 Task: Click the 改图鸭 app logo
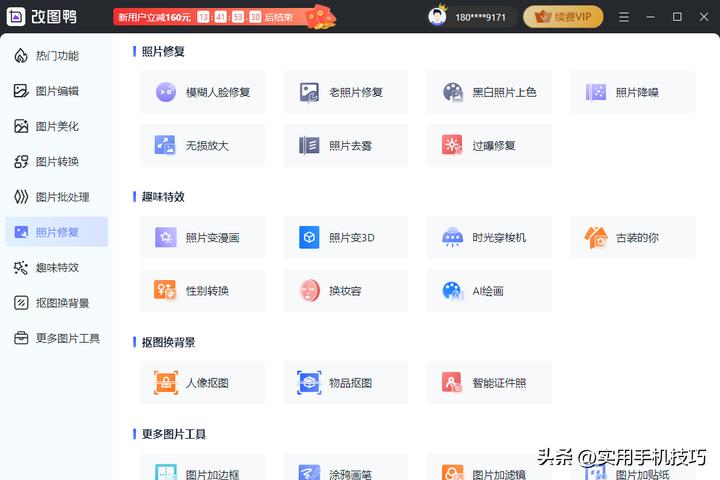[16, 17]
